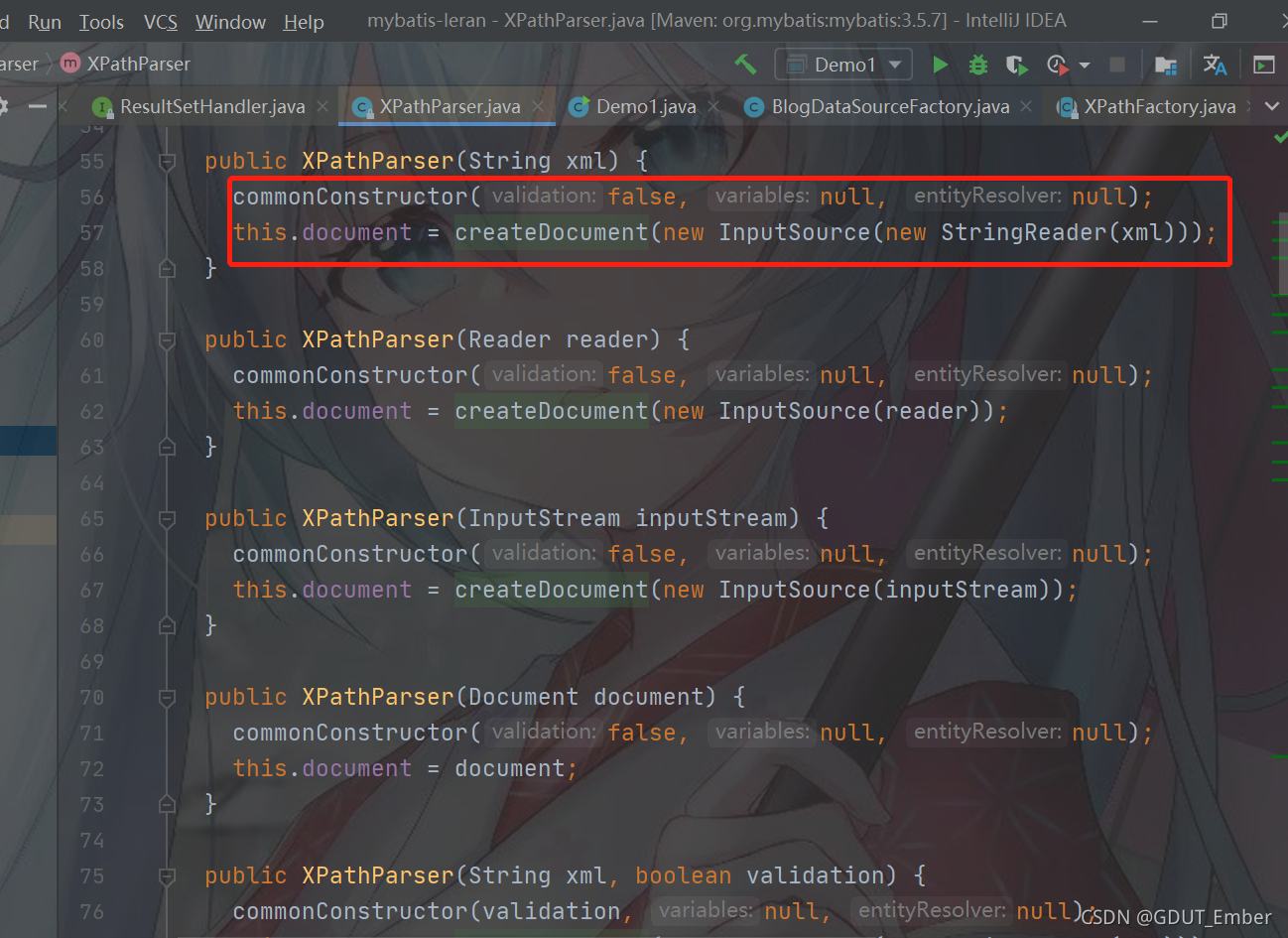Show hidden tabs with the chevron
This screenshot has width=1288, height=938.
click(1272, 106)
